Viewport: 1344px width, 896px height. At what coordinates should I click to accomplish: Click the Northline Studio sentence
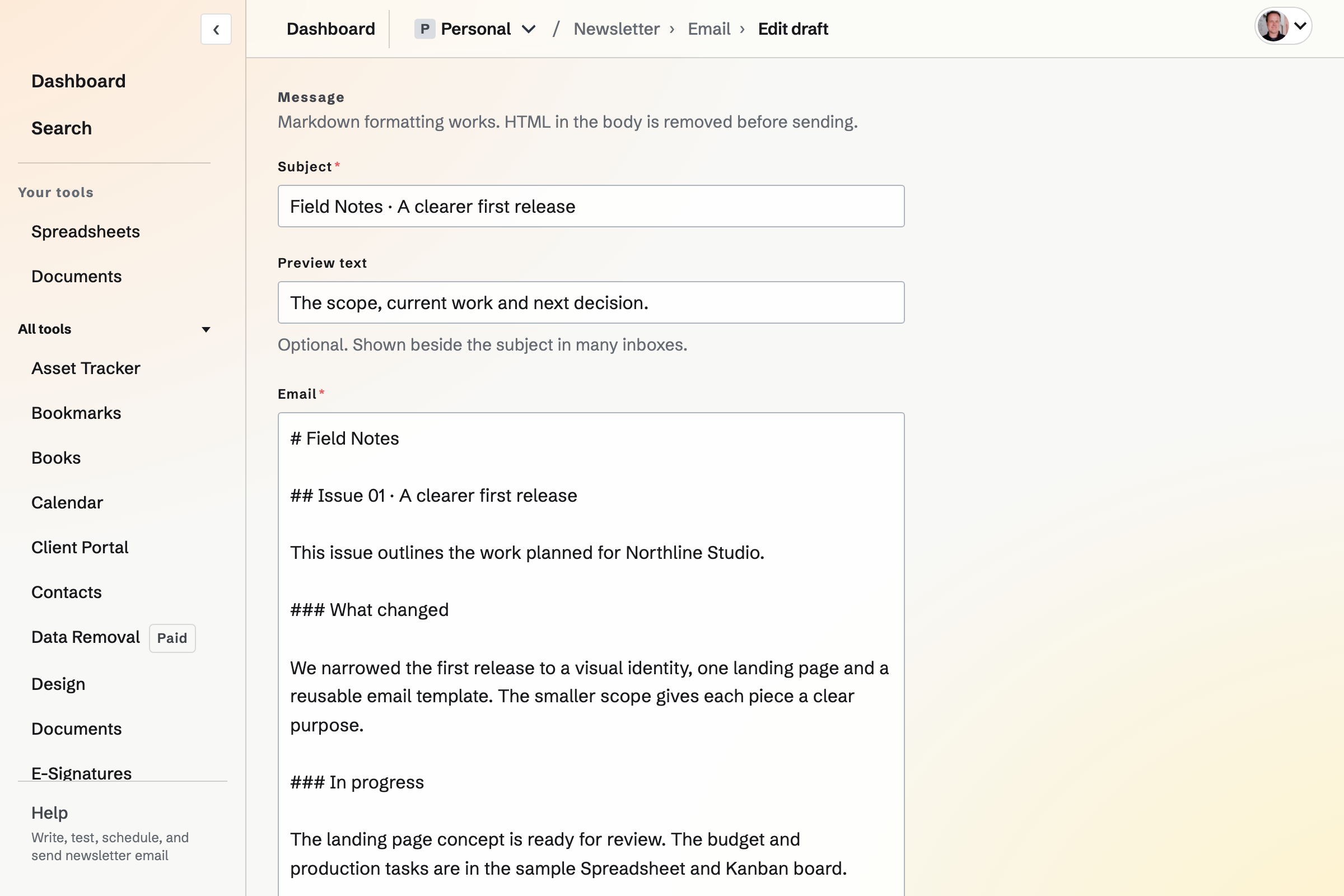(527, 553)
